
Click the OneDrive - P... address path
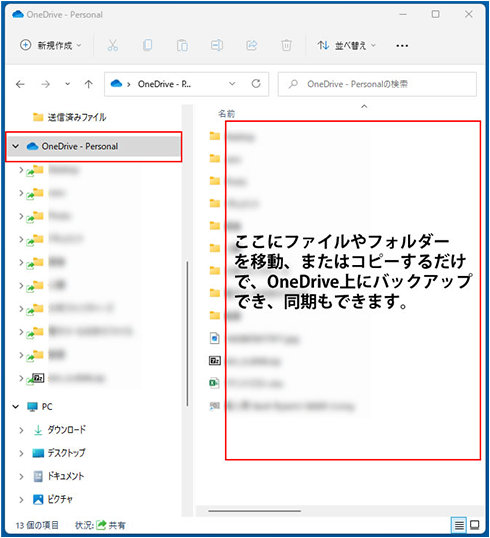point(164,84)
